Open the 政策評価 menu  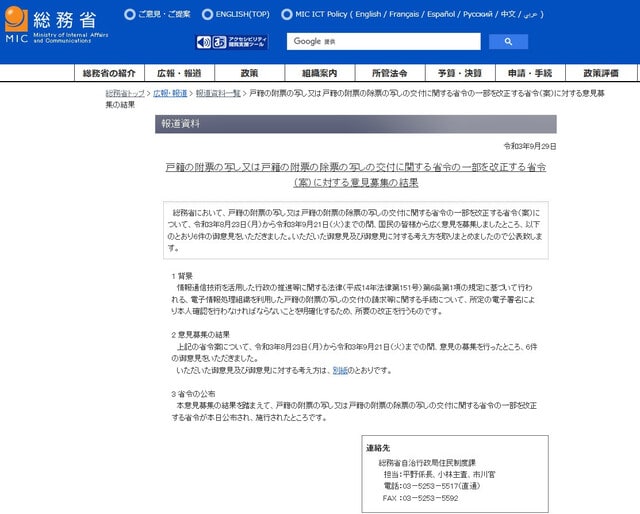pos(601,73)
